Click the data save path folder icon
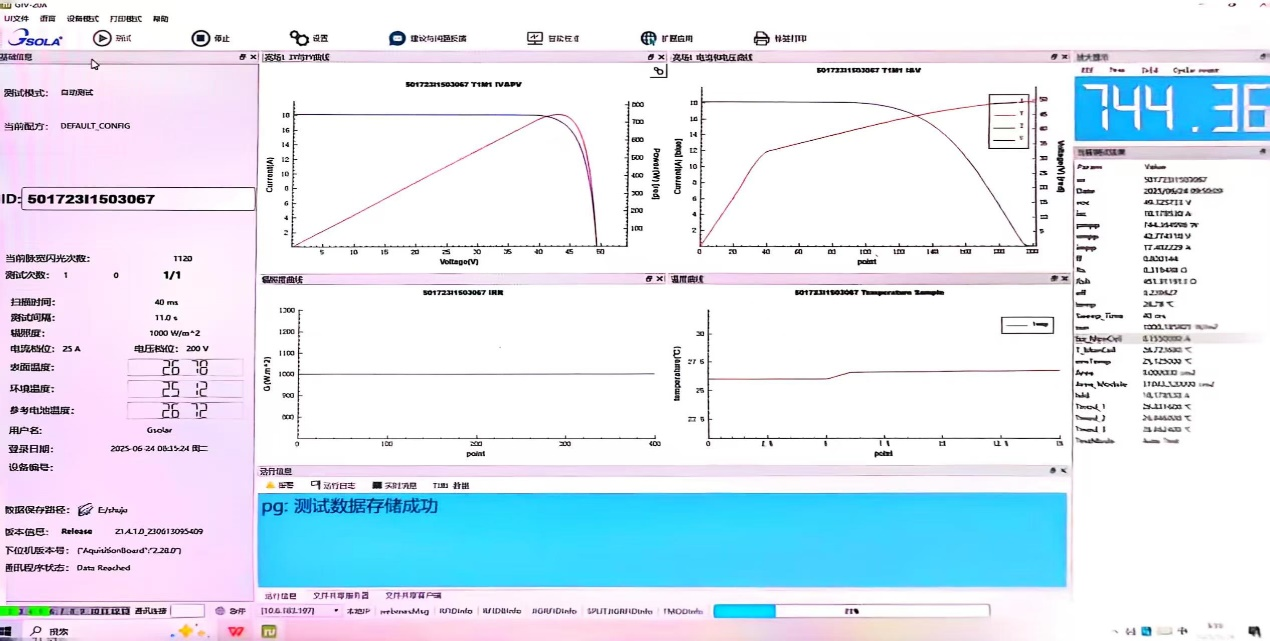The image size is (1270, 641). click(85, 509)
